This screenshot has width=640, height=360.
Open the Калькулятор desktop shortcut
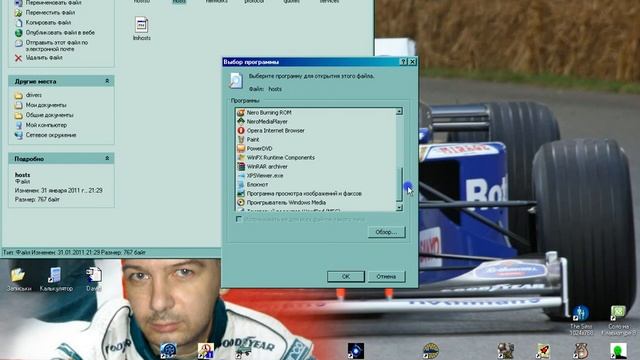[x=56, y=280]
